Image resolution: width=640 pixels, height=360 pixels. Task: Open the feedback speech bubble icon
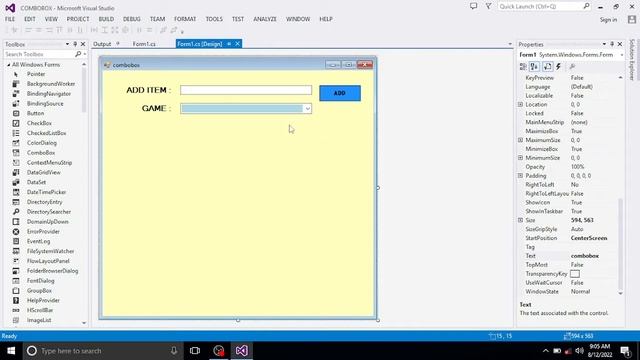(x=473, y=6)
